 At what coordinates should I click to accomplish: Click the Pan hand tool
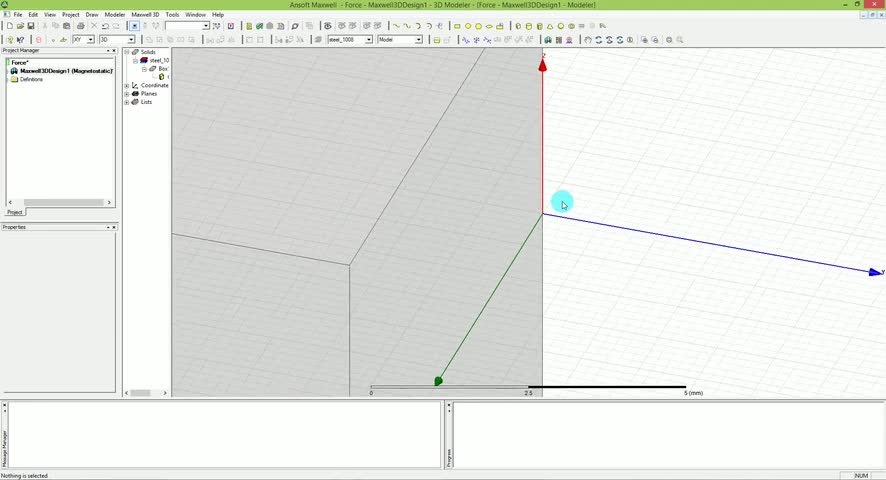click(x=588, y=40)
